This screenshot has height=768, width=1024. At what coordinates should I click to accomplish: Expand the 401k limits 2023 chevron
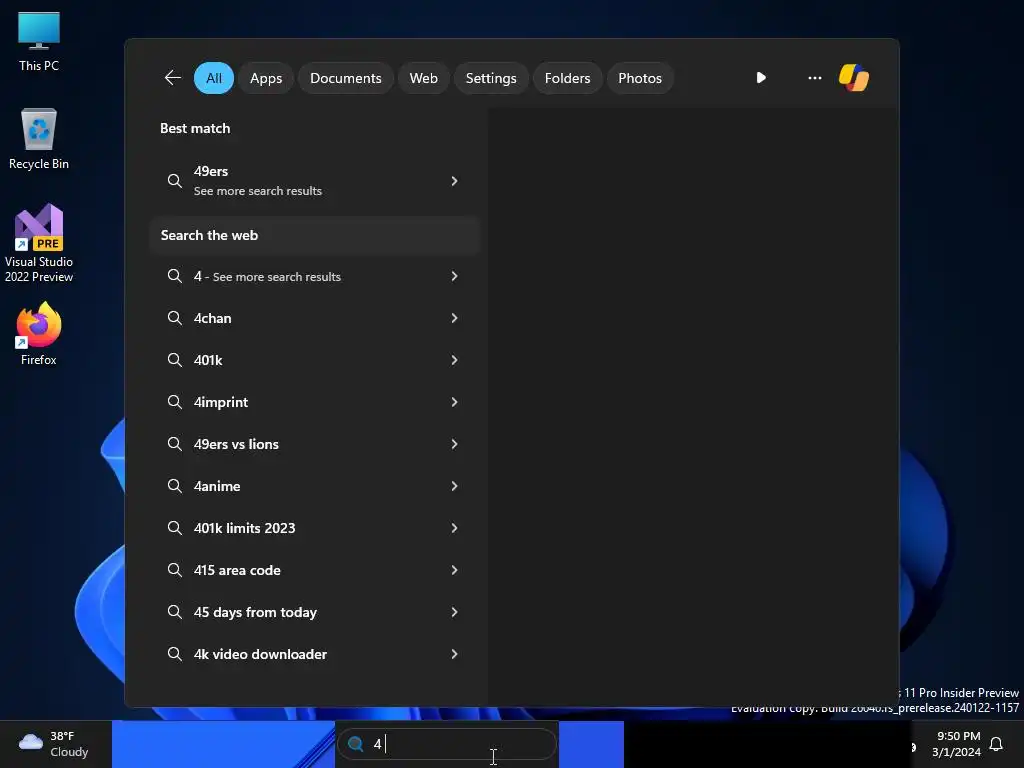(455, 528)
